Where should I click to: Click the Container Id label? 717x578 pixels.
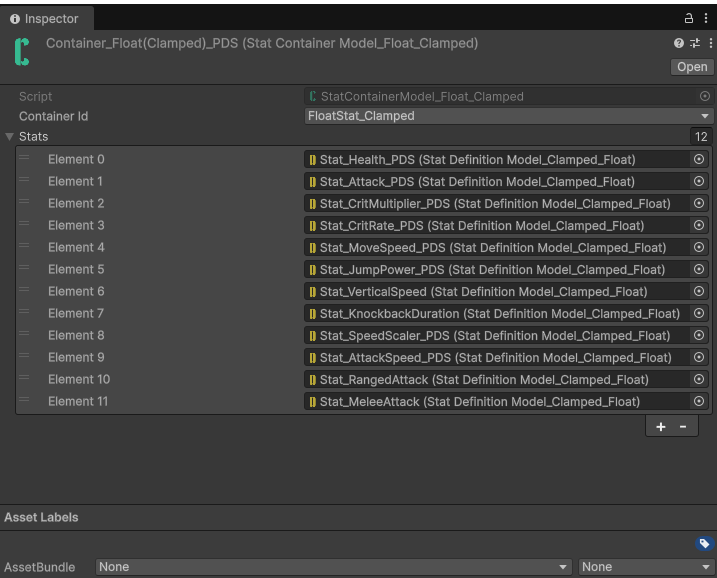point(54,116)
